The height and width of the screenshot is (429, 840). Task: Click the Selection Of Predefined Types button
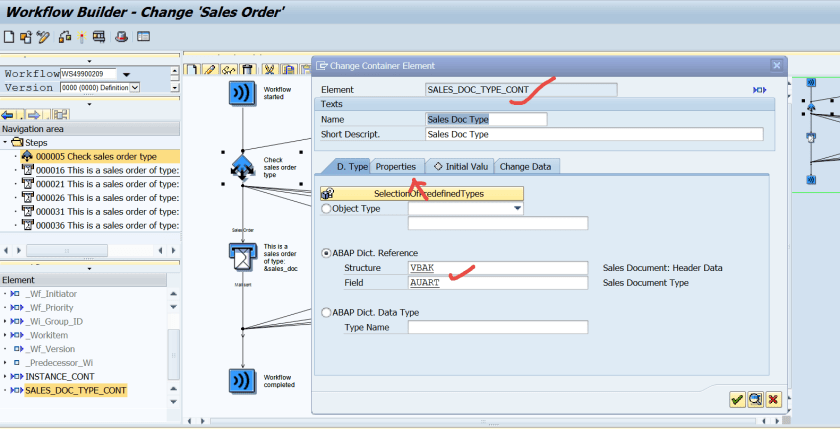421,193
